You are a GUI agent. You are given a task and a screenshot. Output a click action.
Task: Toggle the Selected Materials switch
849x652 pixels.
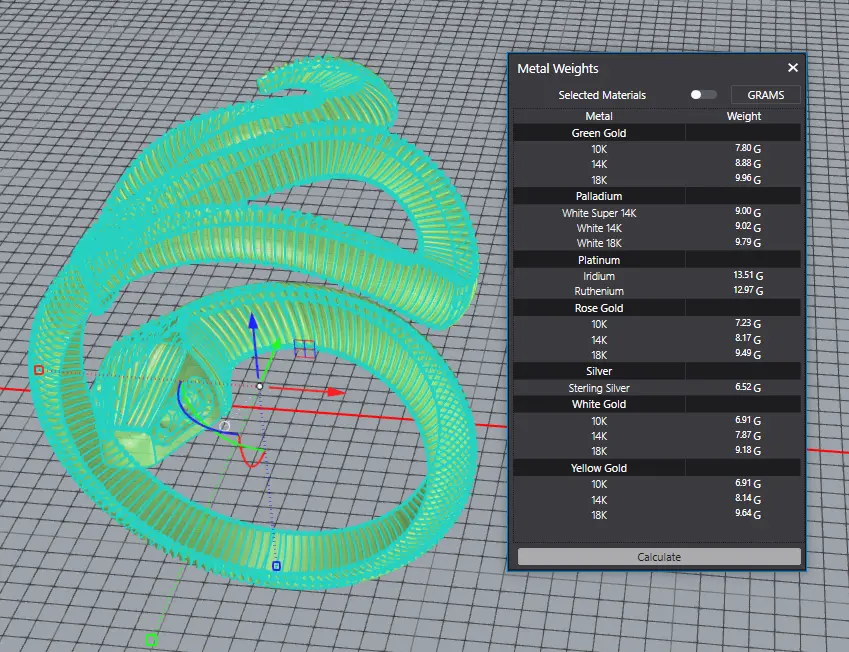pyautogui.click(x=703, y=95)
